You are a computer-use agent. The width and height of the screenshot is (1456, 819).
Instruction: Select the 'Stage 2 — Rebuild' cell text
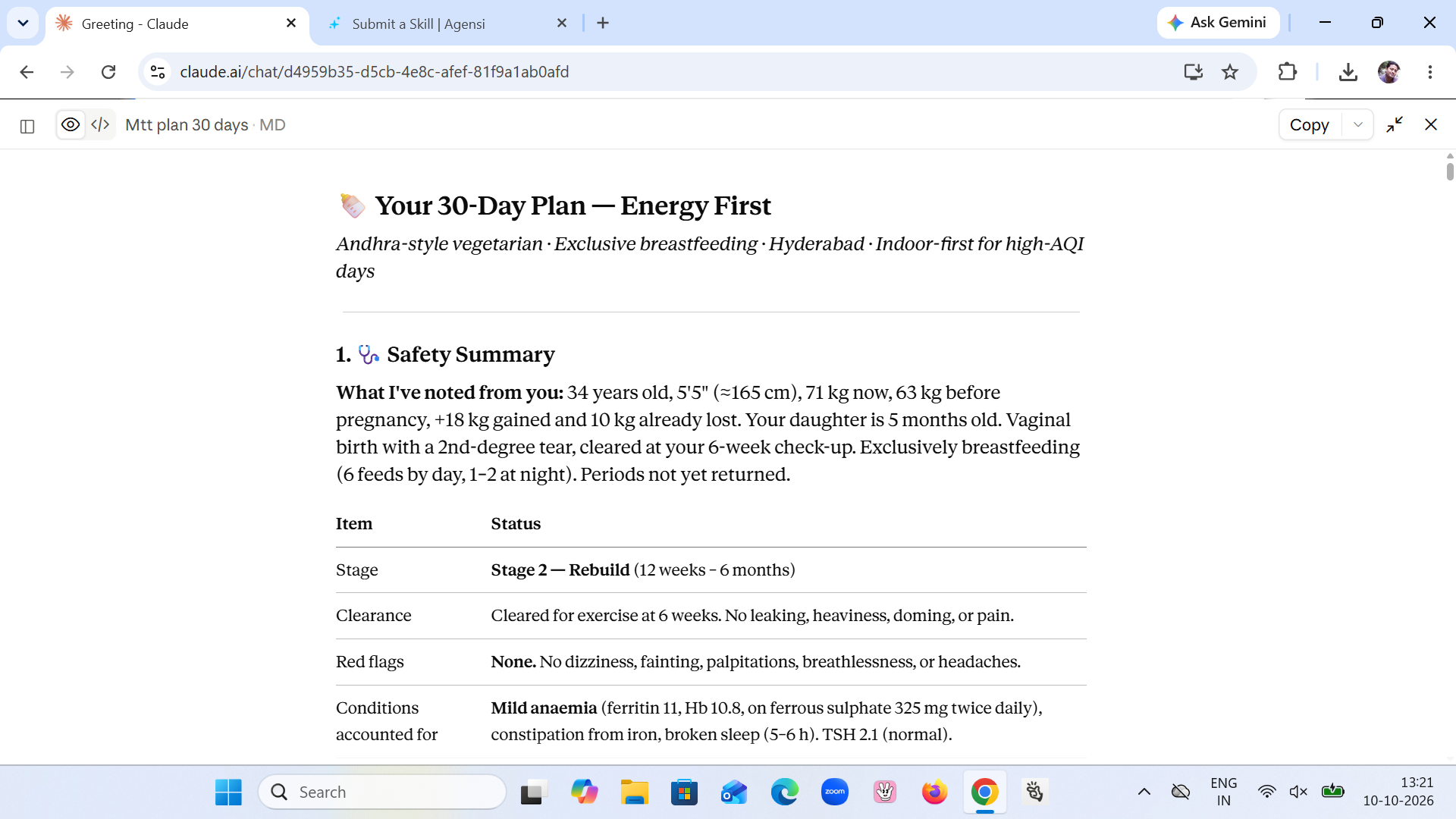tap(560, 570)
